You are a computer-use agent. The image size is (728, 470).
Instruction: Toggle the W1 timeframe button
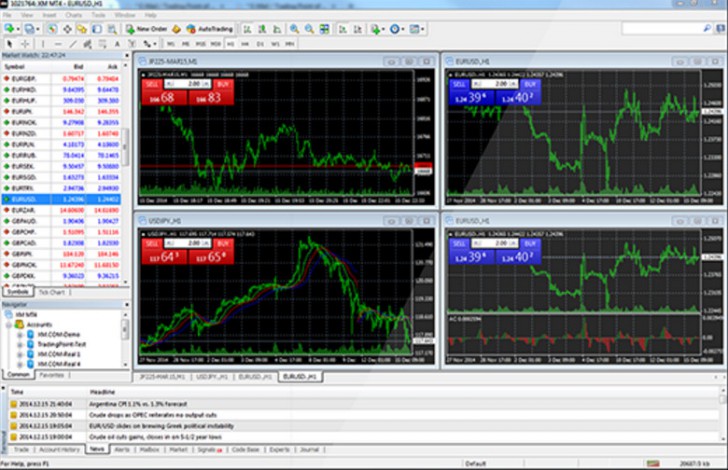pyautogui.click(x=275, y=44)
